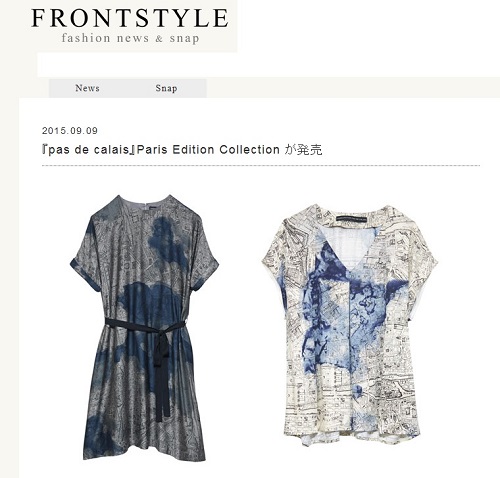Click the dress neckline
Viewport: 500px width, 478px height.
144,202
